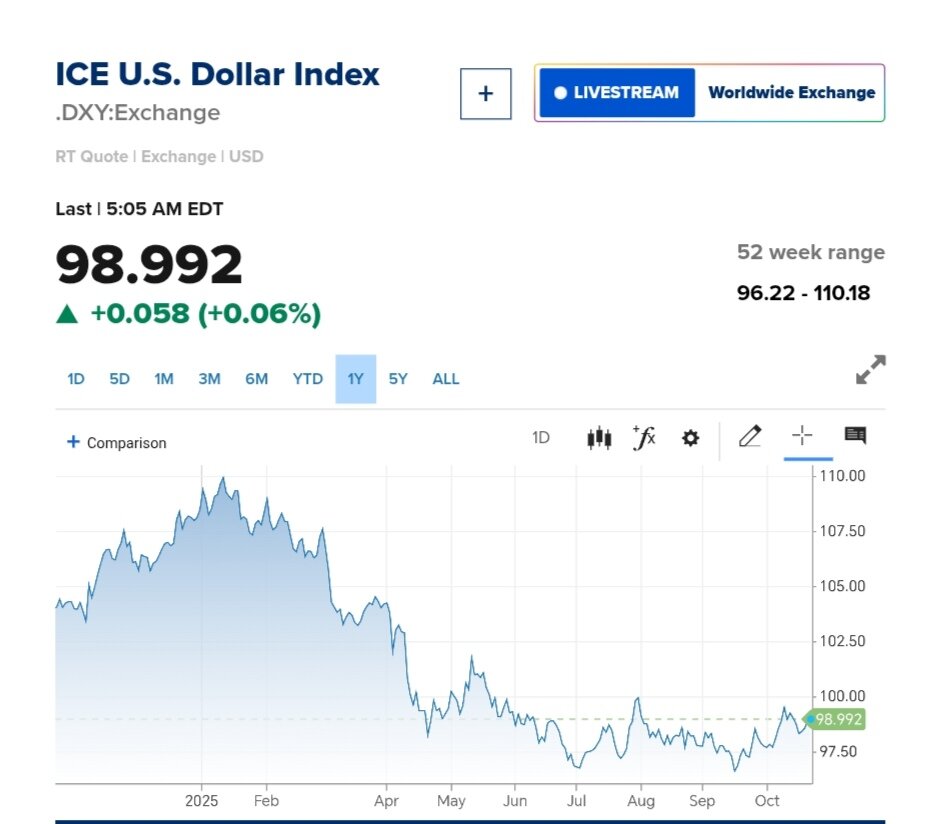This screenshot has width=933, height=824.
Task: Click the 98.992 price label on chart
Action: 838,719
